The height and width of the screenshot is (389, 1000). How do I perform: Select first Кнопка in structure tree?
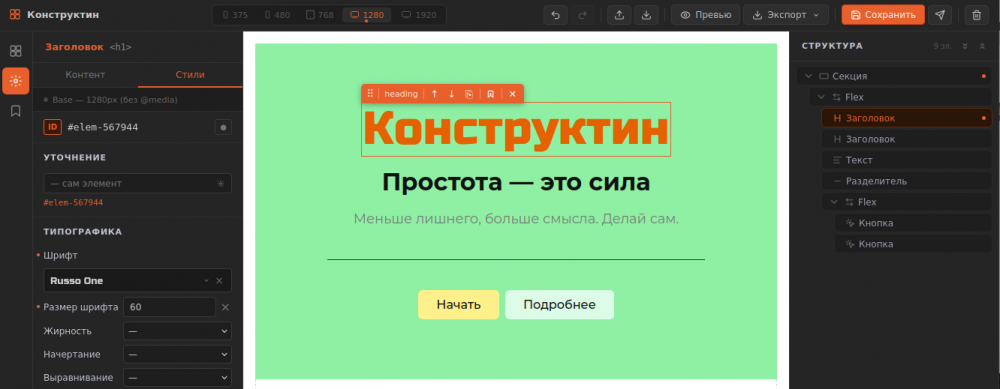click(913, 223)
